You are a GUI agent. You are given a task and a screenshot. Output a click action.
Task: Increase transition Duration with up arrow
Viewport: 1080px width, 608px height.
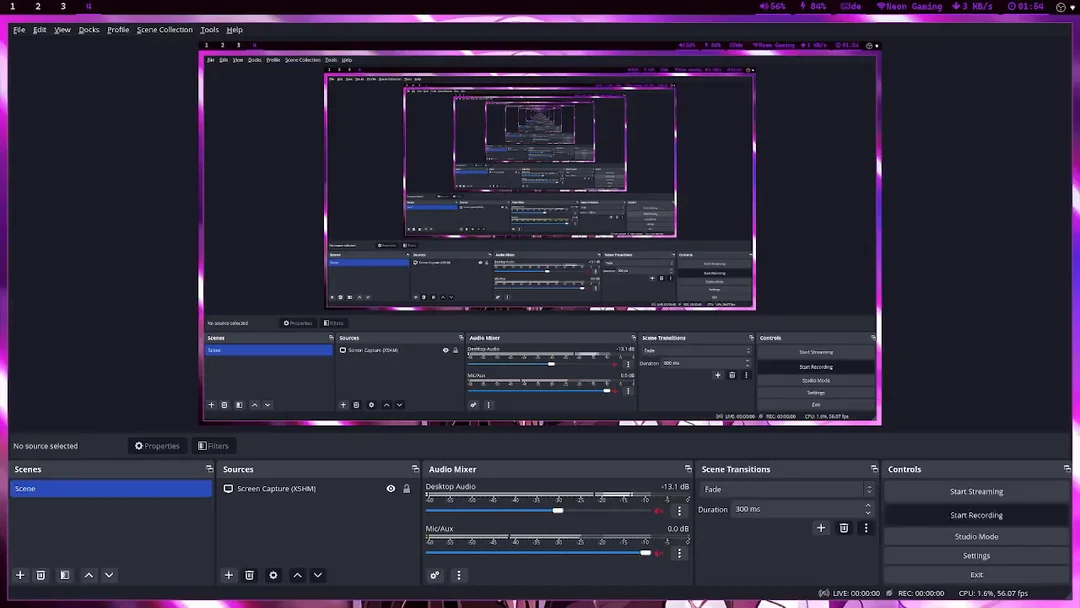(x=868, y=505)
